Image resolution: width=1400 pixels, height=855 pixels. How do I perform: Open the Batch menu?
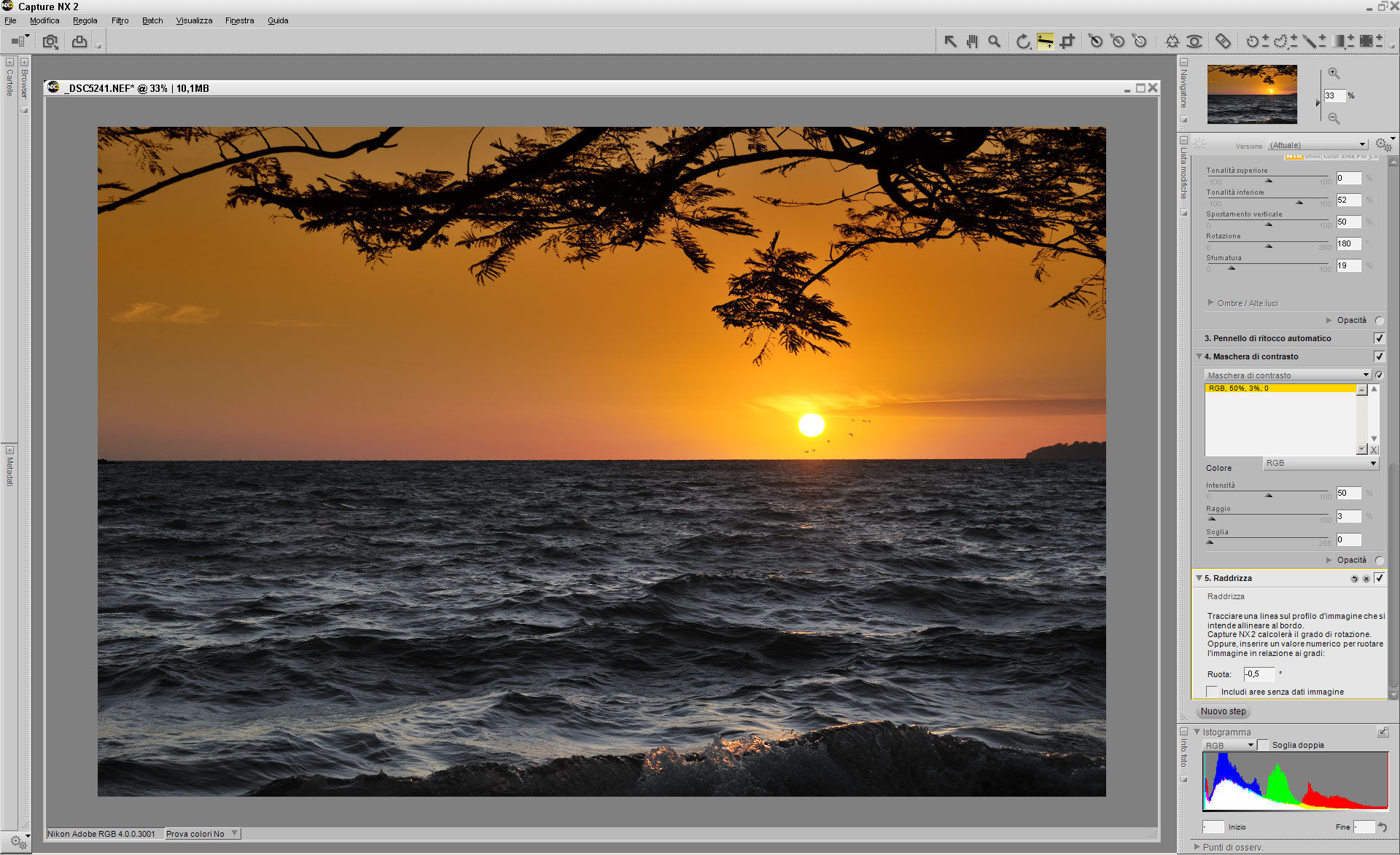click(152, 20)
